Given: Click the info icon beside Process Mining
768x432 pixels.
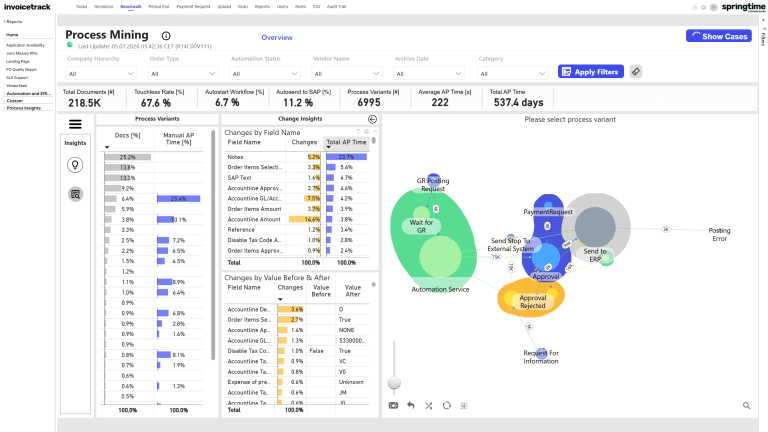Looking at the screenshot, I should (166, 36).
